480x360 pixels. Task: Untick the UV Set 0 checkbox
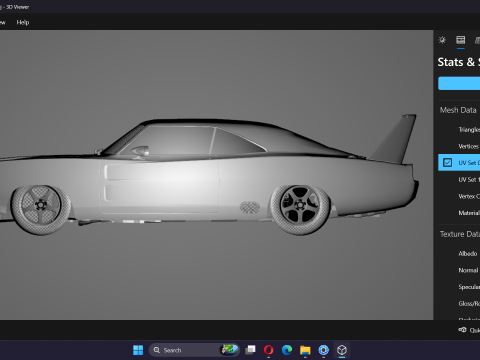(447, 163)
